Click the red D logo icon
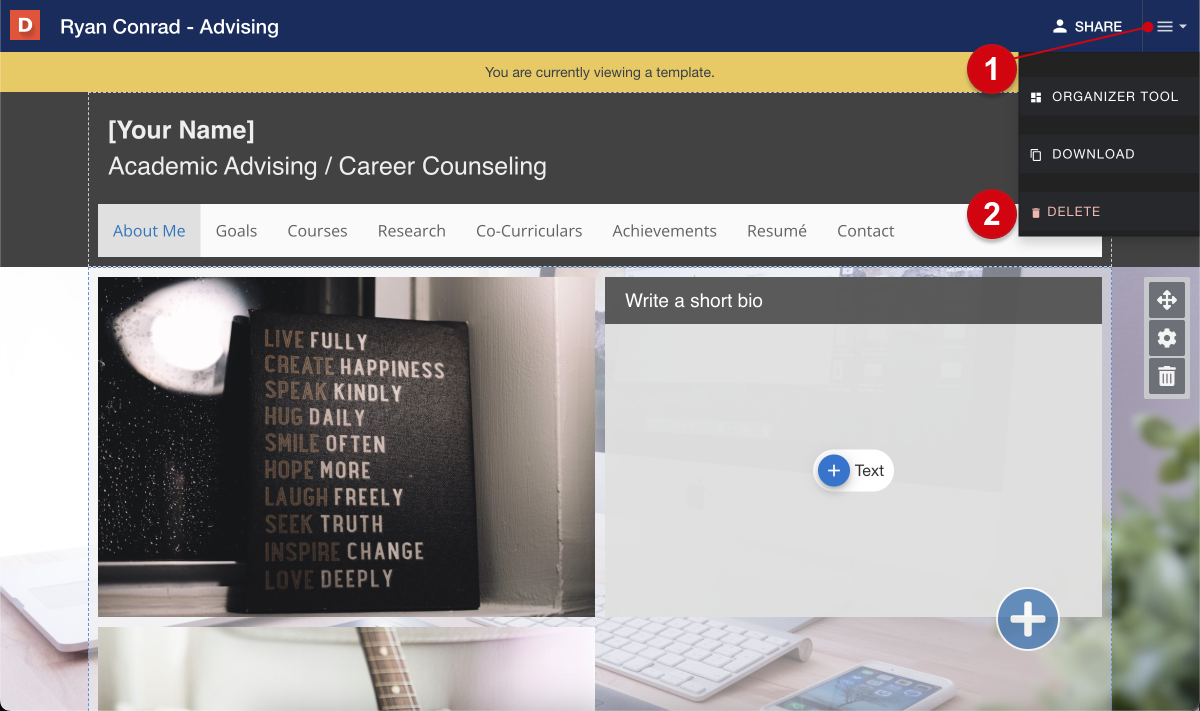The height and width of the screenshot is (711, 1200). [x=25, y=26]
